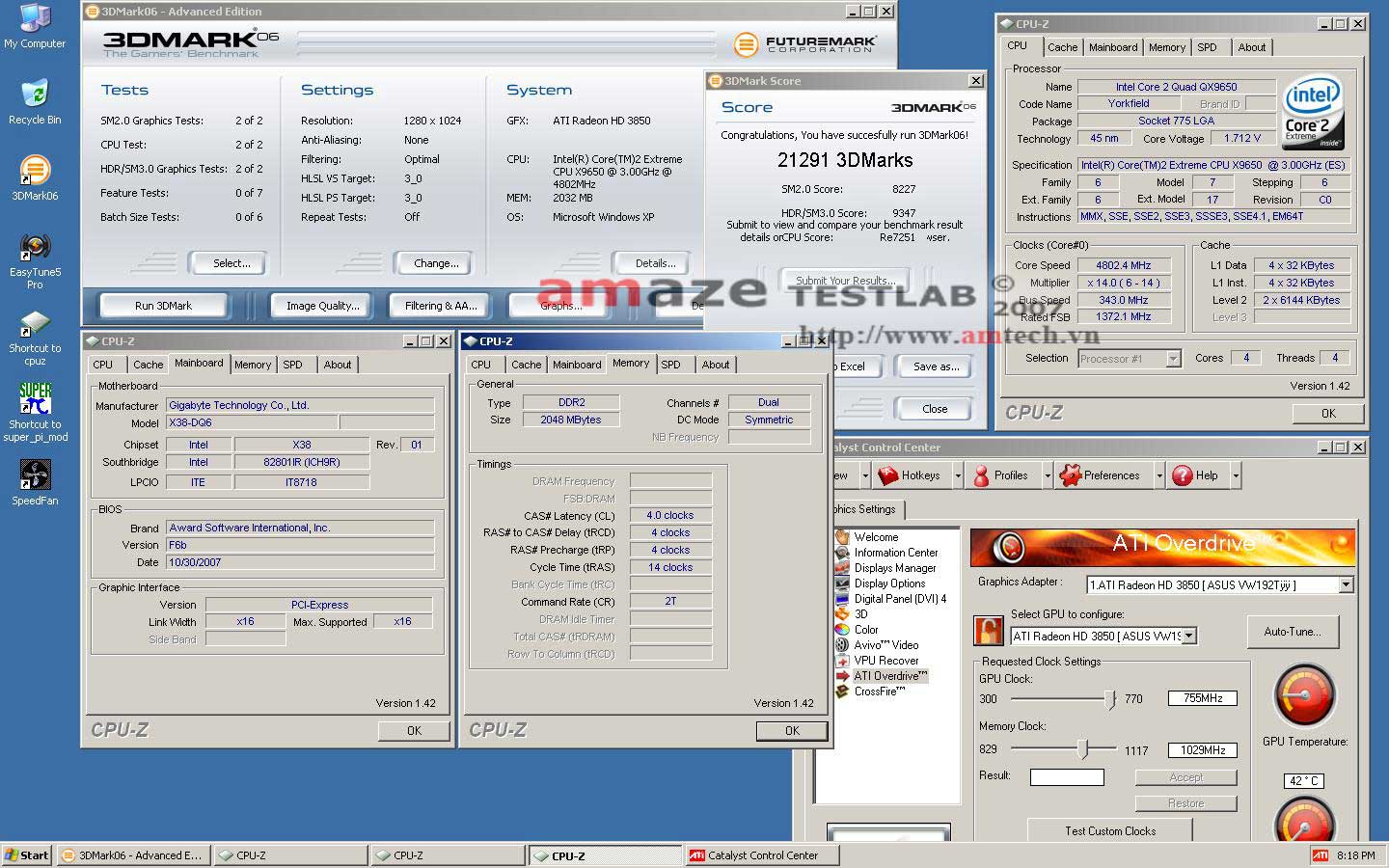Click Close in 3DMark Score dialog
The height and width of the screenshot is (868, 1389).
[935, 409]
